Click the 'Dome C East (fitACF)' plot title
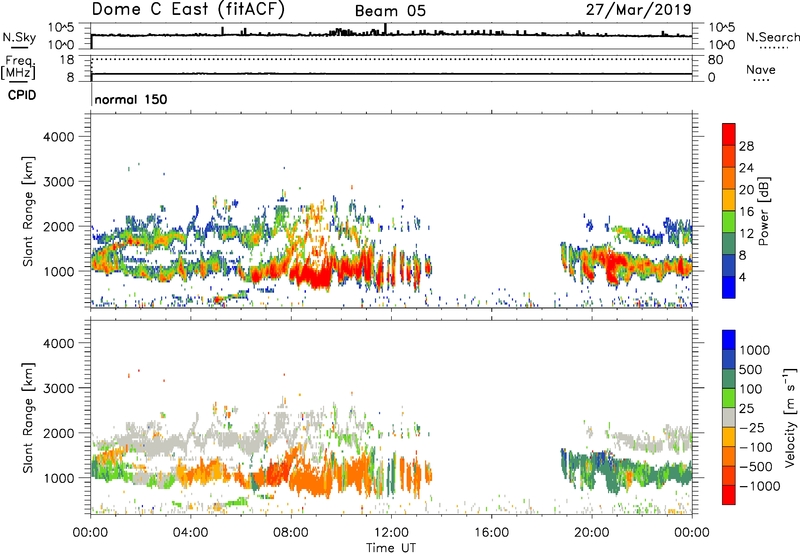 [187, 10]
